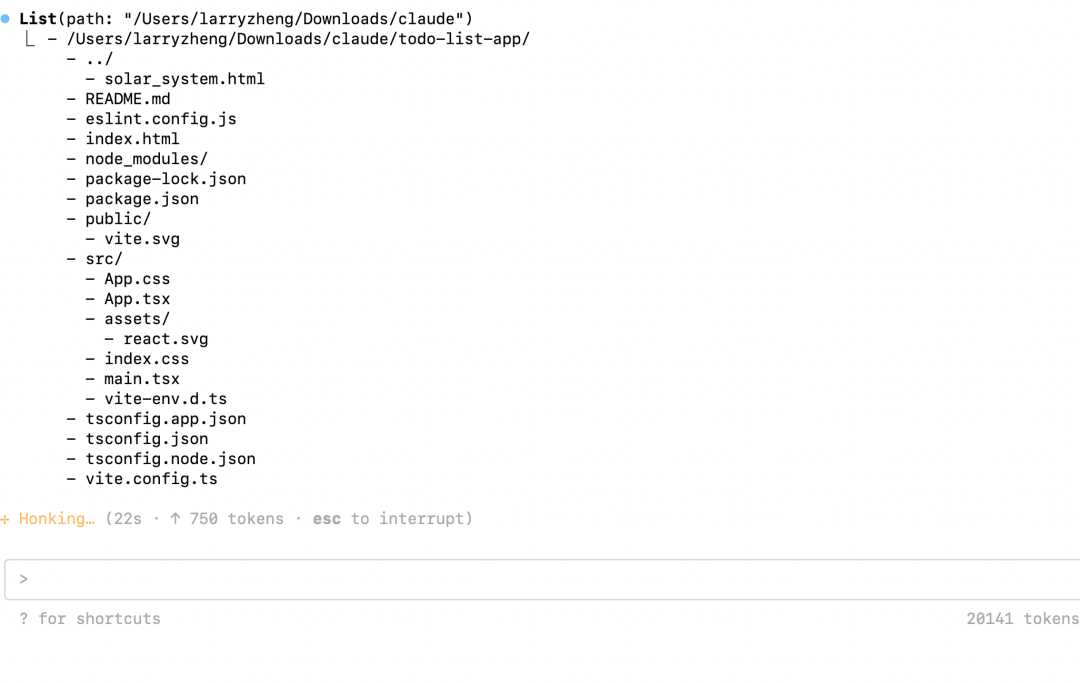Click the Honking status text
This screenshot has width=1080, height=683.
(57, 519)
